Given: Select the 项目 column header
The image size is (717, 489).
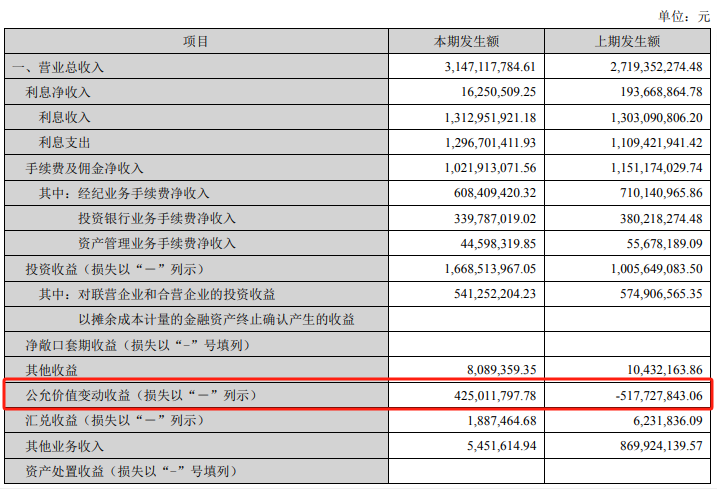Looking at the screenshot, I should point(196,42).
